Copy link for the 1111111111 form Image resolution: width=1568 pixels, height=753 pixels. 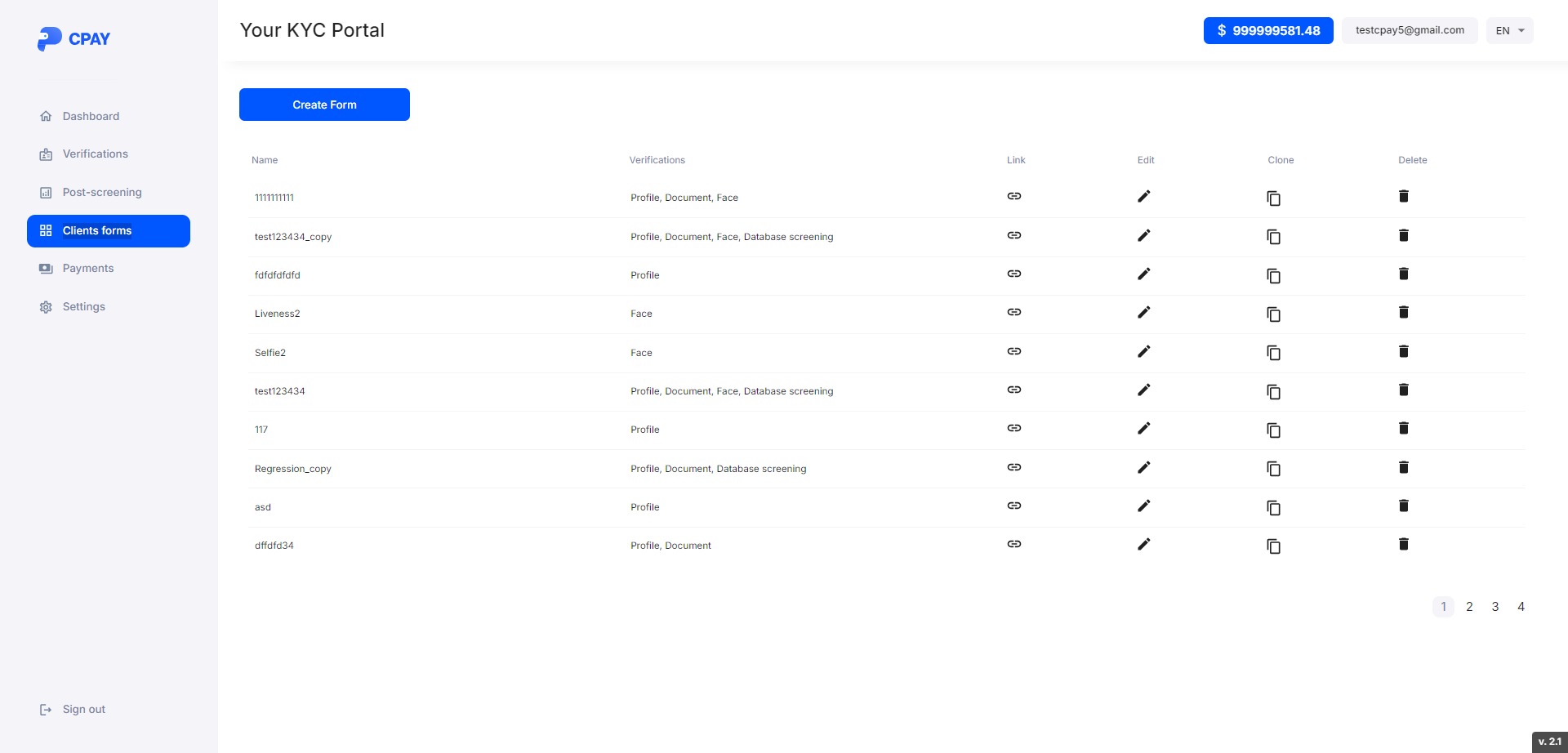[x=1013, y=196]
